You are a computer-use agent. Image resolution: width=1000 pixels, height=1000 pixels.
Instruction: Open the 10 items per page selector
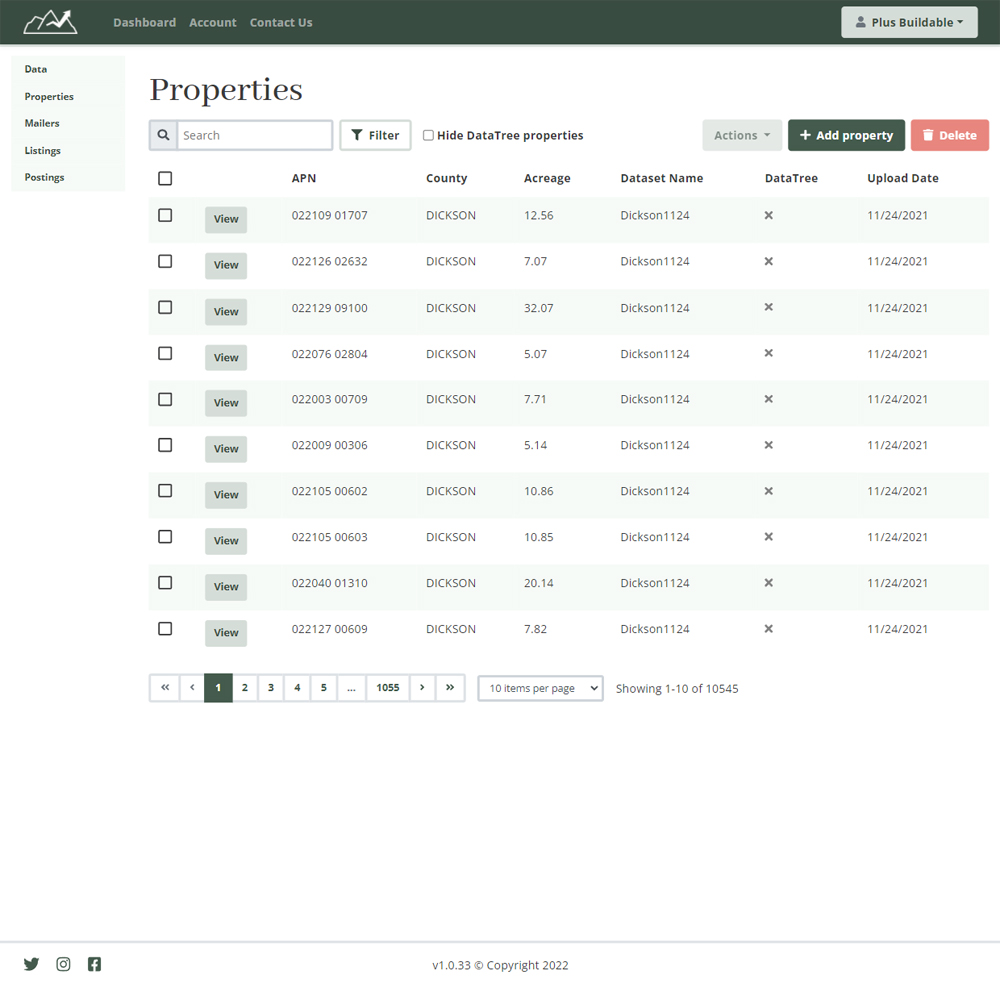coord(540,688)
